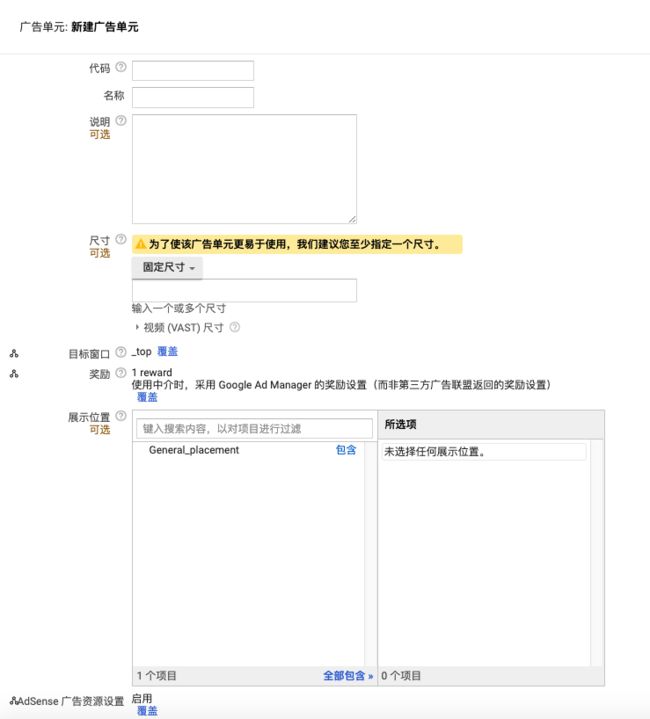Focus the 名称 input field
The image size is (650, 719).
(193, 97)
